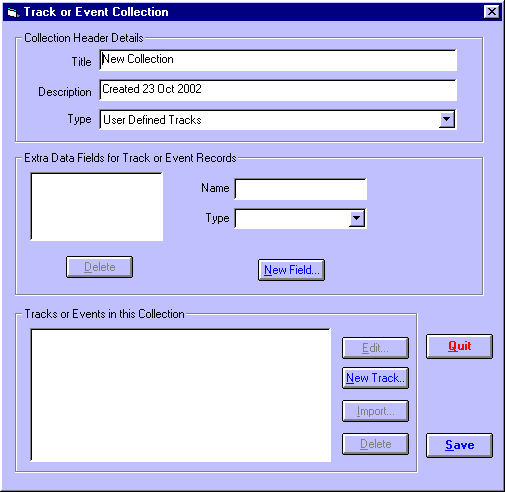This screenshot has width=505, height=492.
Task: Click the Extra Data Fields group label
Action: pos(130,158)
